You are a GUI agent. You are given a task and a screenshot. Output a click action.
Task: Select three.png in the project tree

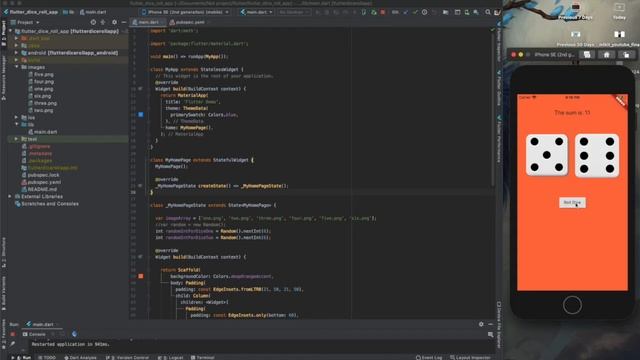point(42,103)
